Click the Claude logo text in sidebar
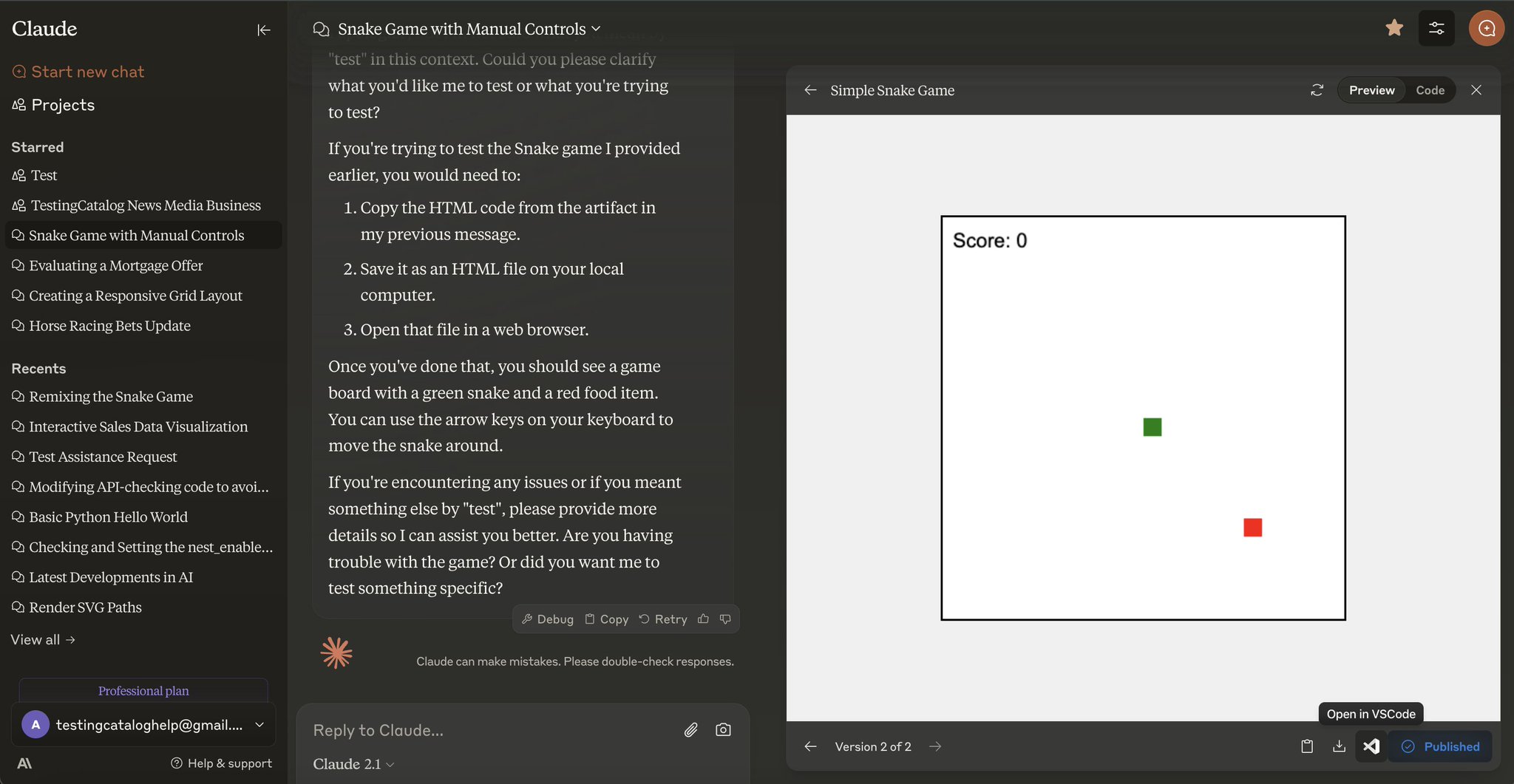The height and width of the screenshot is (784, 1514). 44,29
